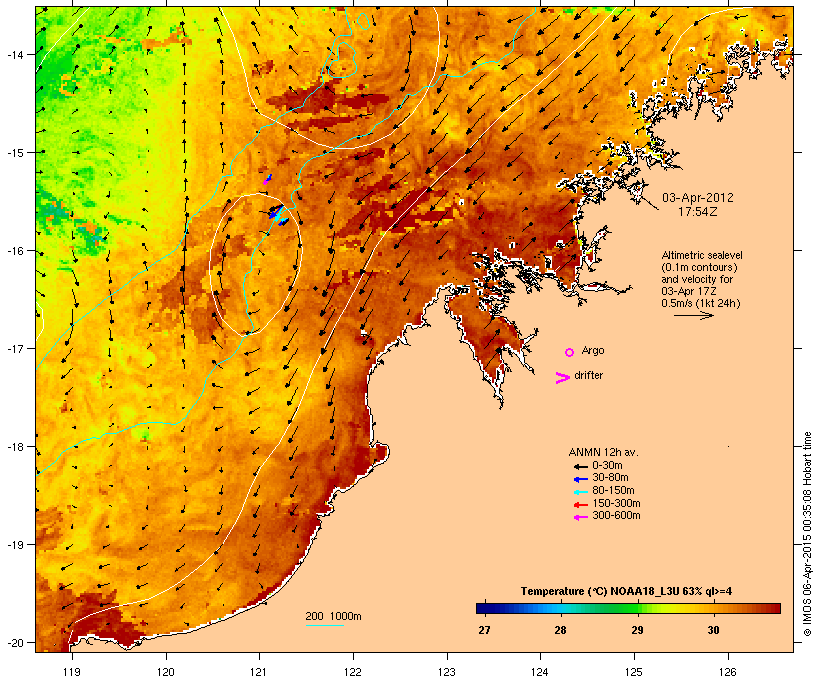Click the colorbar value label 30
This screenshot has height=680, width=820.
pos(713,630)
